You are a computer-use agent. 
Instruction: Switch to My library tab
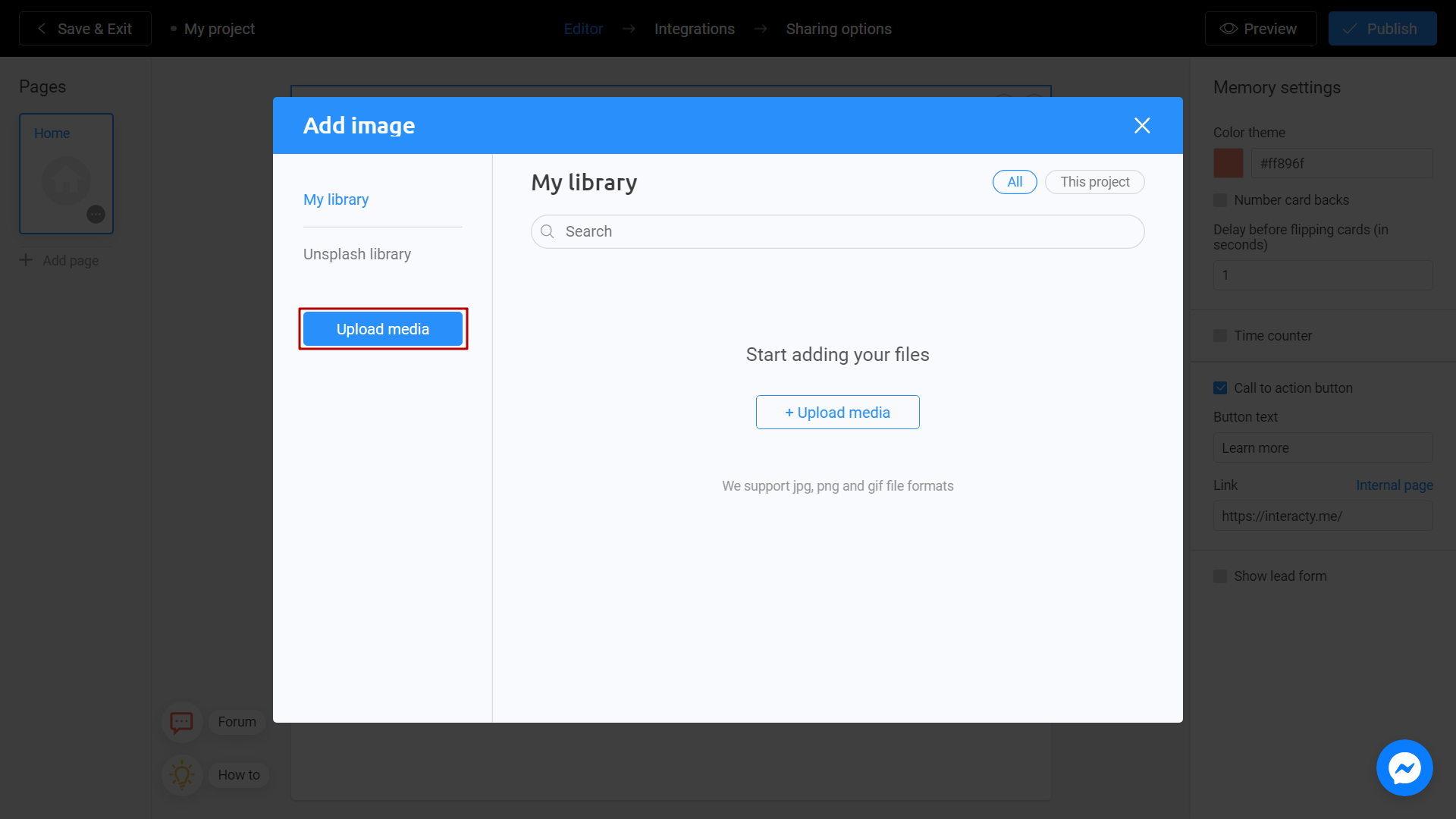(336, 199)
